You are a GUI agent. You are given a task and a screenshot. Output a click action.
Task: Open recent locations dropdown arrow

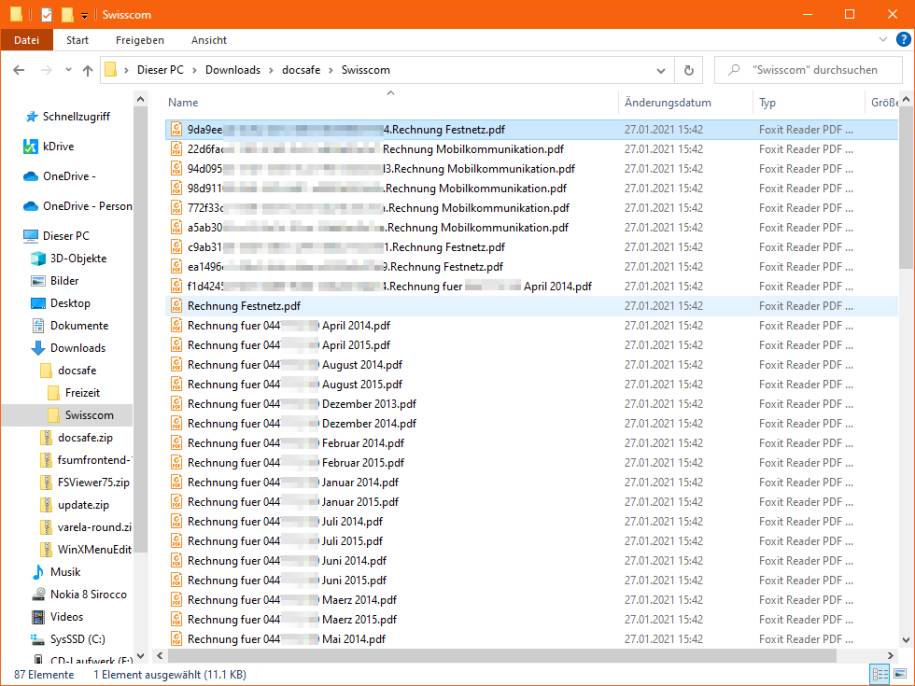click(x=68, y=70)
